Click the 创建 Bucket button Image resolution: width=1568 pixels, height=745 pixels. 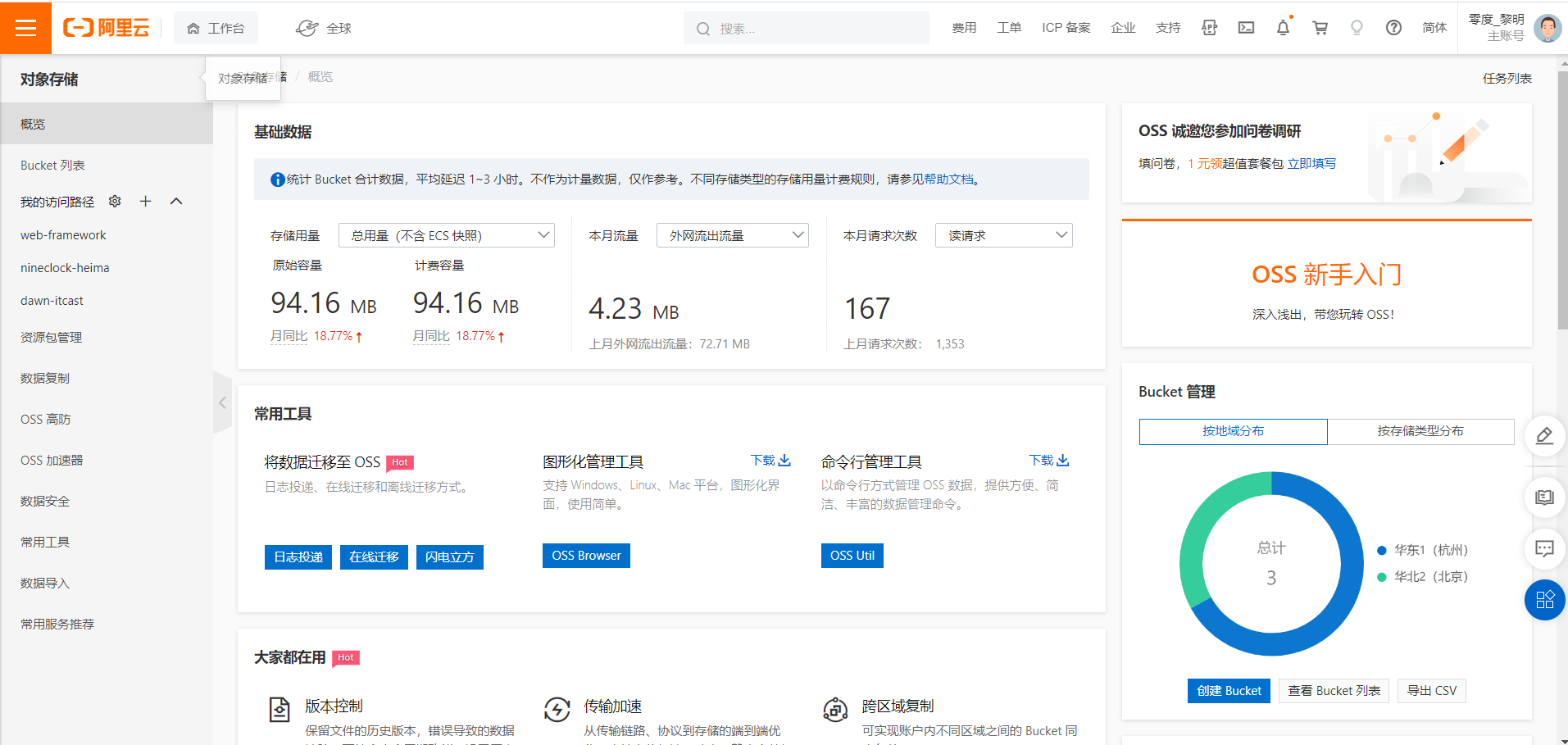tap(1229, 691)
